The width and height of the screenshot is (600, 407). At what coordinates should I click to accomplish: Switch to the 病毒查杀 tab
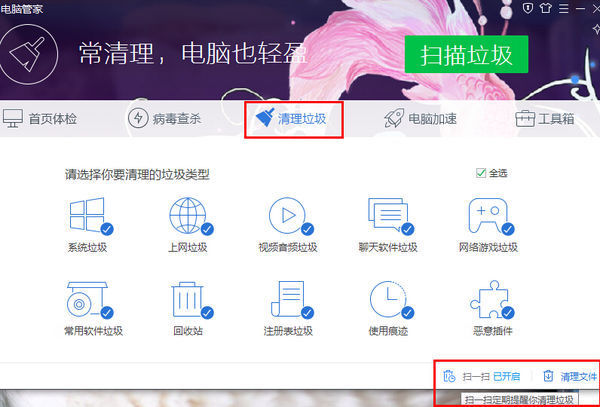point(166,119)
